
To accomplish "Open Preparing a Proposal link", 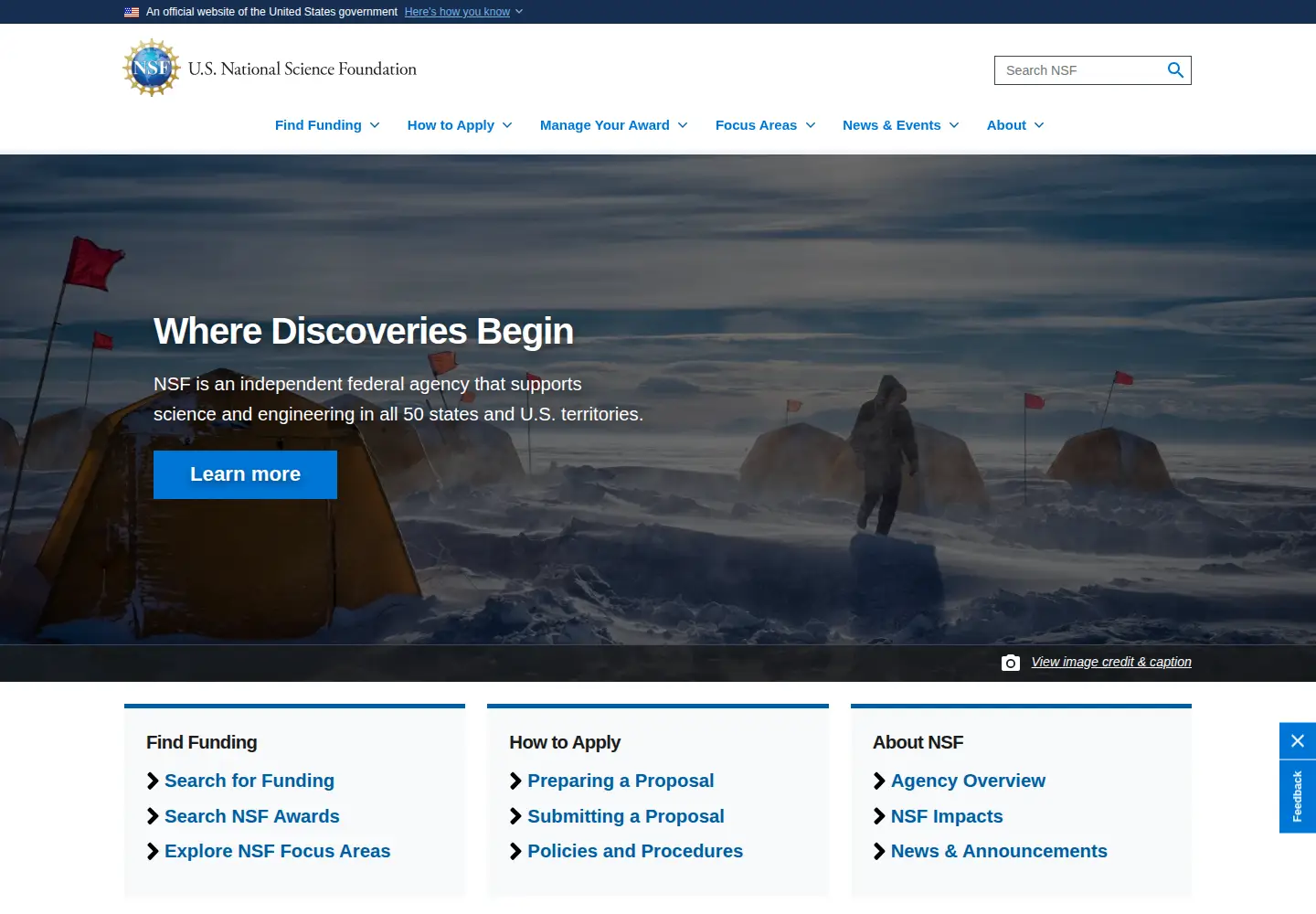I will click(x=621, y=781).
